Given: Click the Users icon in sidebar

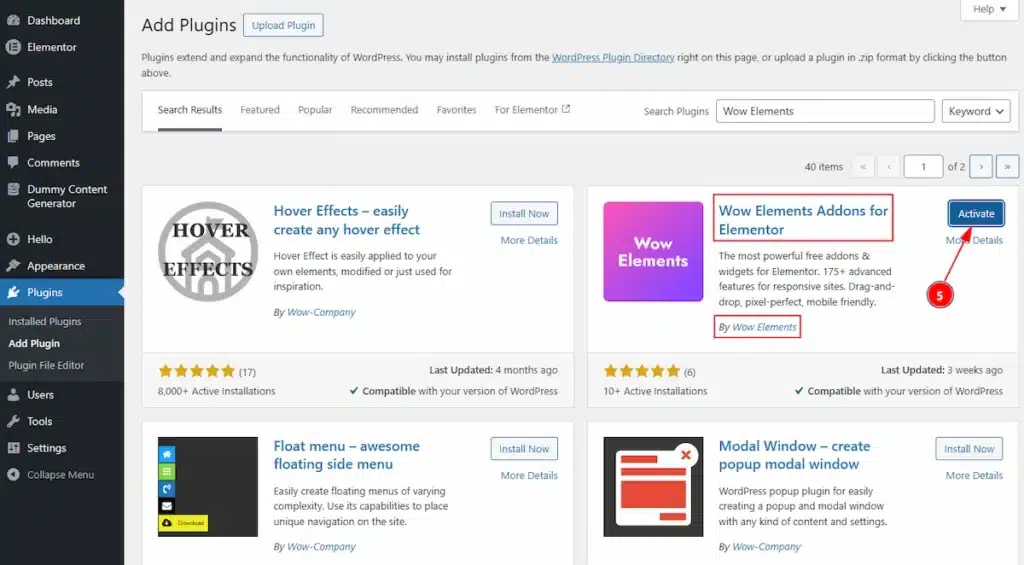Looking at the screenshot, I should click(x=13, y=395).
